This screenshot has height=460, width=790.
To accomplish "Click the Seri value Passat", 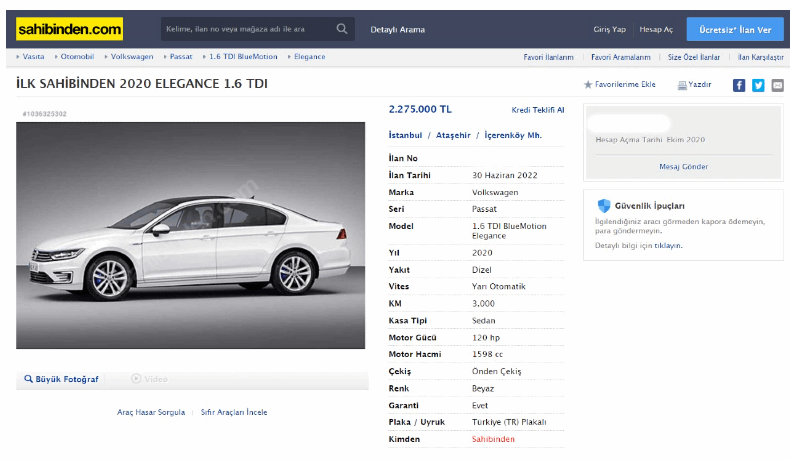I will 484,209.
